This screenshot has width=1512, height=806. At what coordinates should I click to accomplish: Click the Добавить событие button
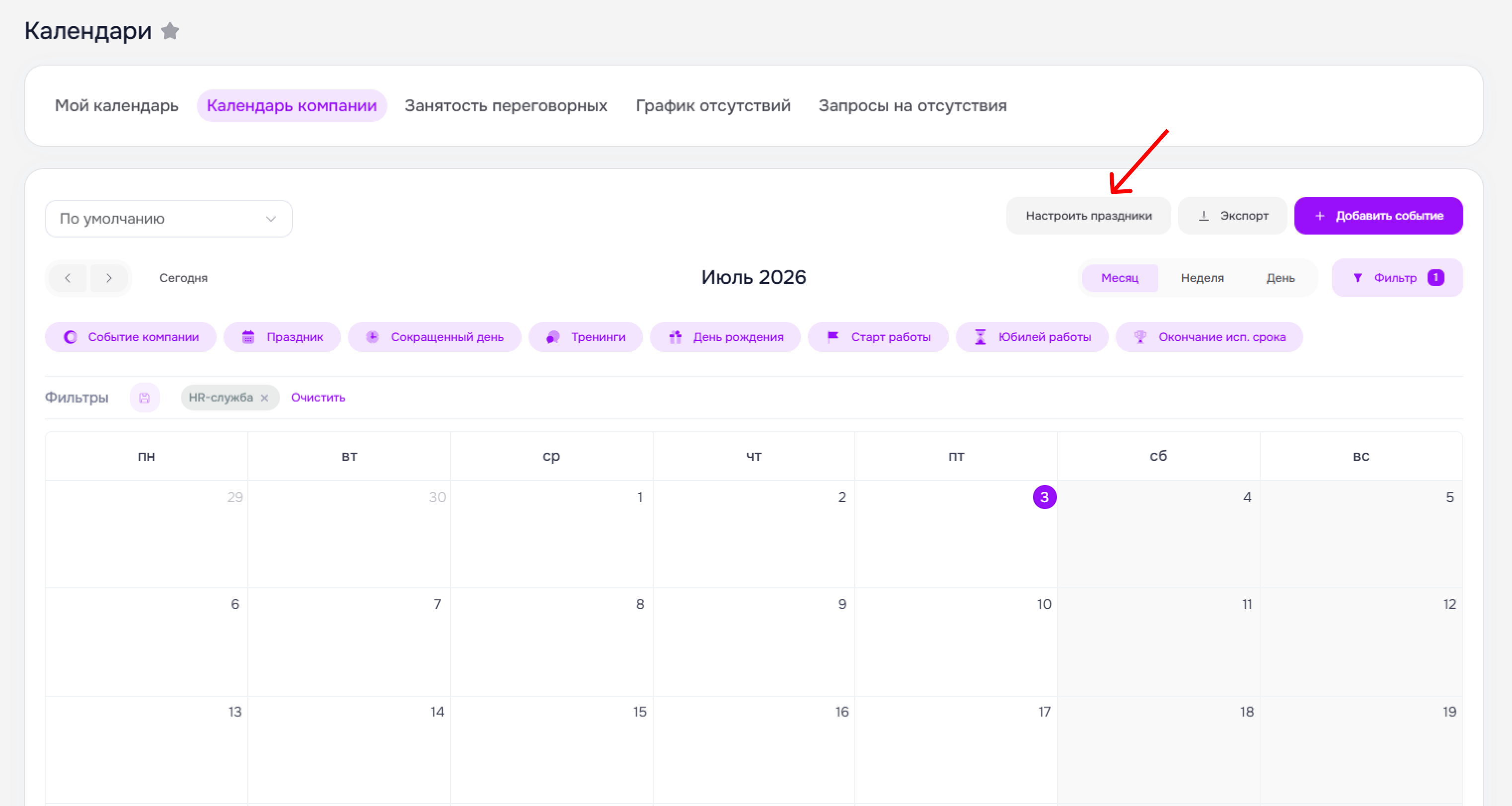tap(1379, 216)
